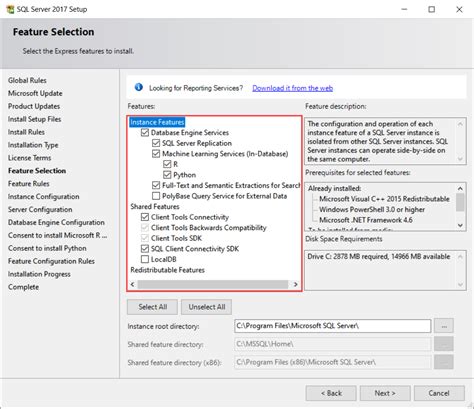
Task: Click left arrow of features horizontal scrollbar
Action: [132, 284]
